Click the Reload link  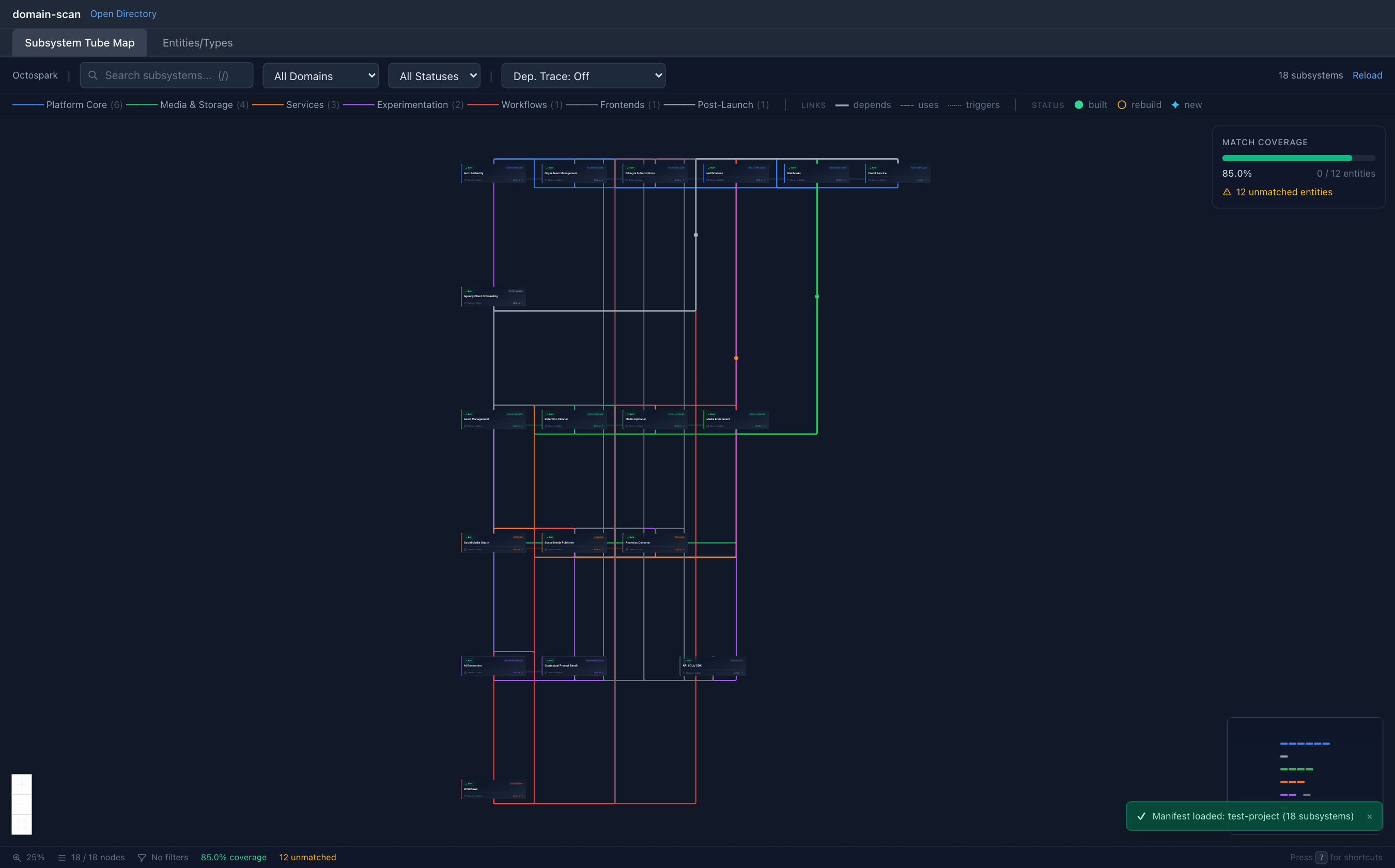[1367, 75]
